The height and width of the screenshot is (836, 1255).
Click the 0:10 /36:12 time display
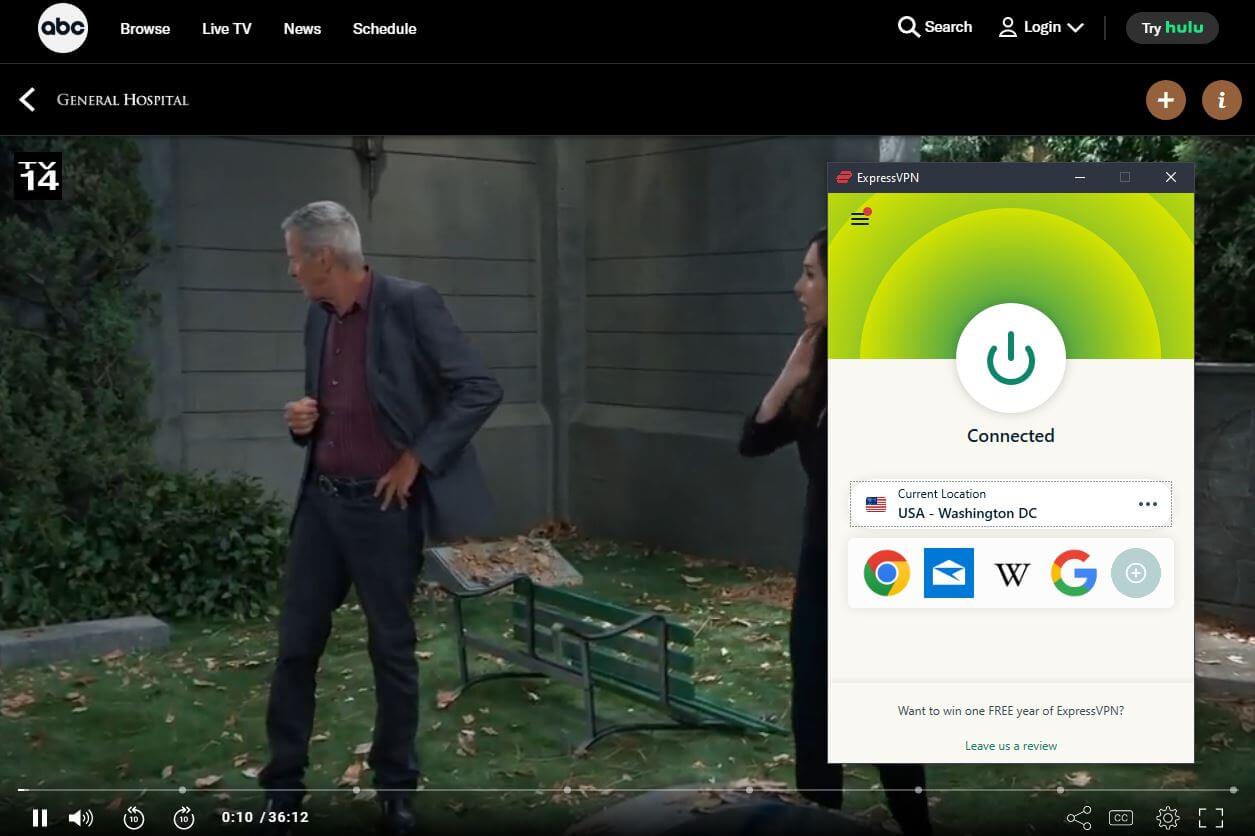click(x=265, y=817)
